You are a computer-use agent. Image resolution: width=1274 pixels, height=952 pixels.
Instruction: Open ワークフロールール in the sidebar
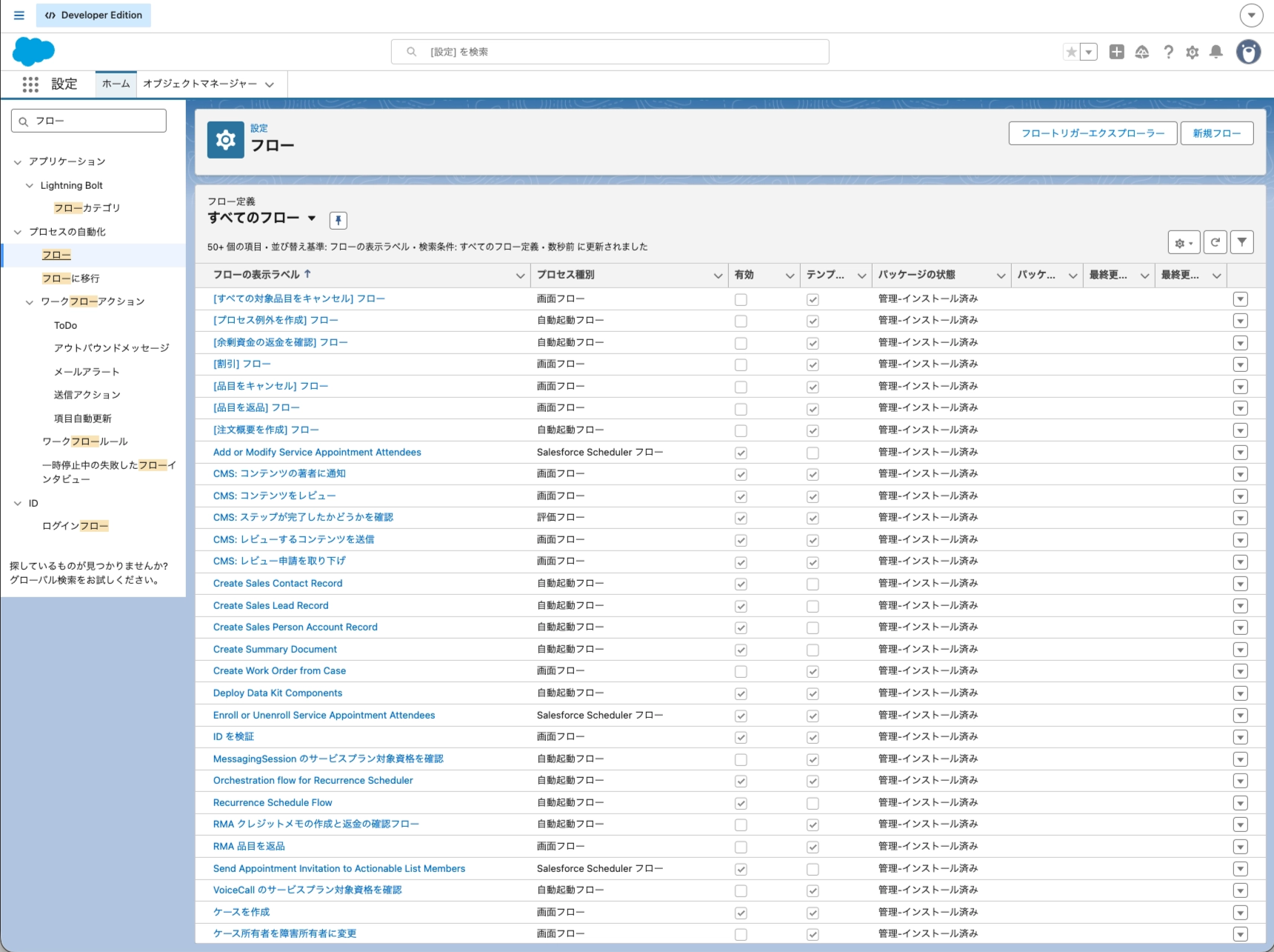point(85,442)
